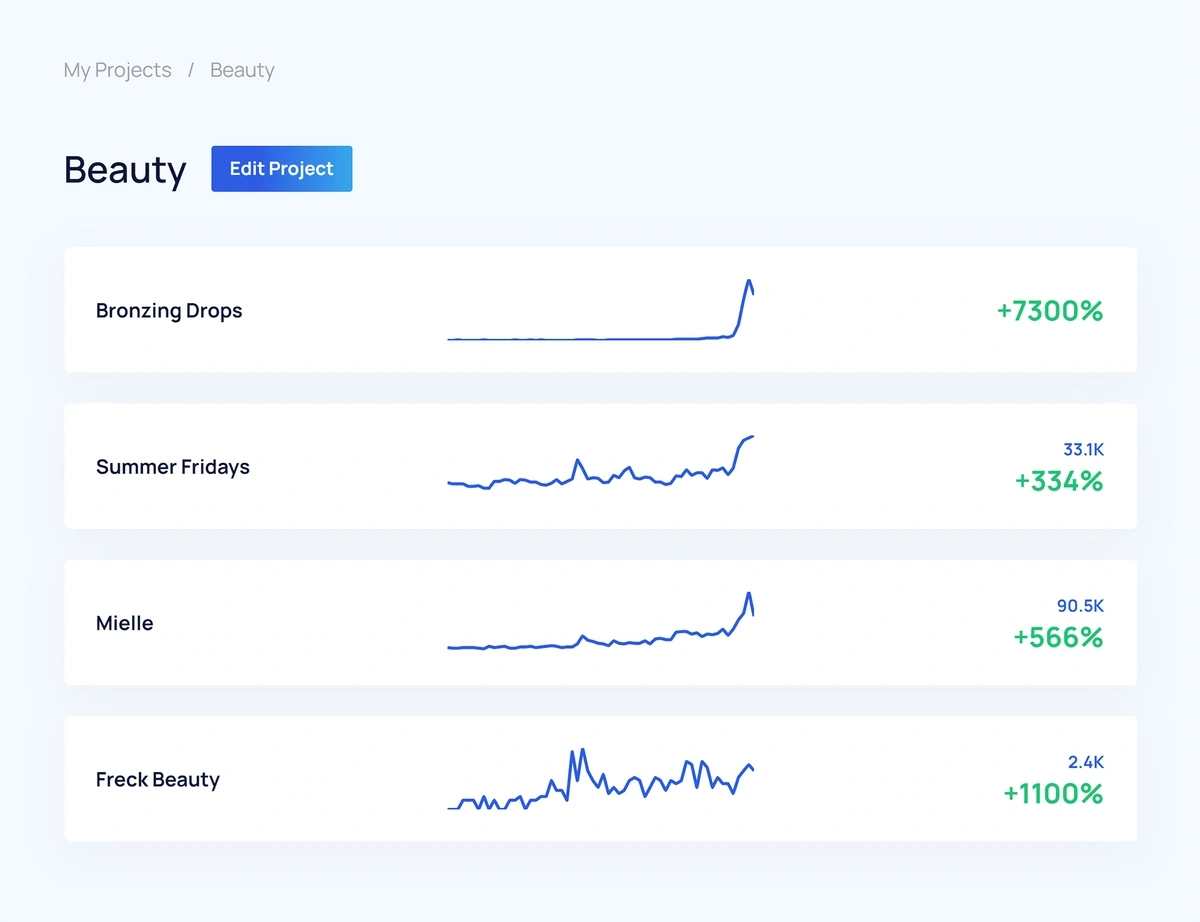Click the Edit Project button
1200x922 pixels.
point(282,169)
